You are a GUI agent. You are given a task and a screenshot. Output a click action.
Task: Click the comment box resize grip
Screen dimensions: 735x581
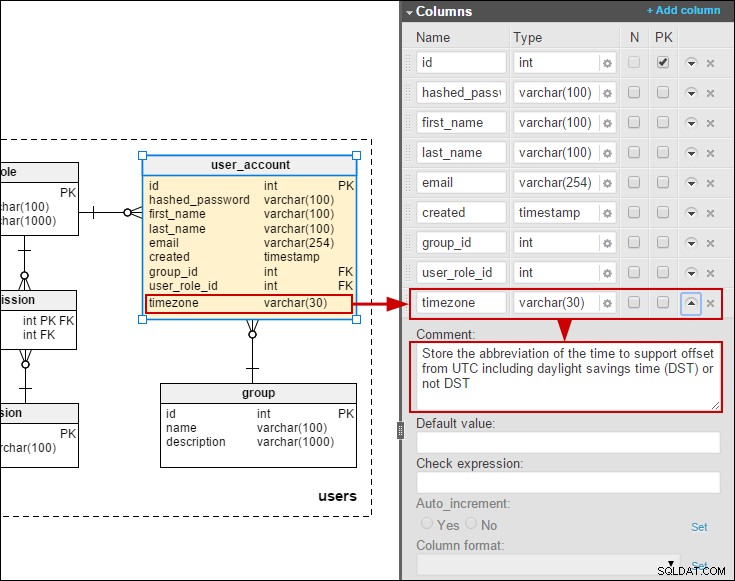tap(715, 406)
